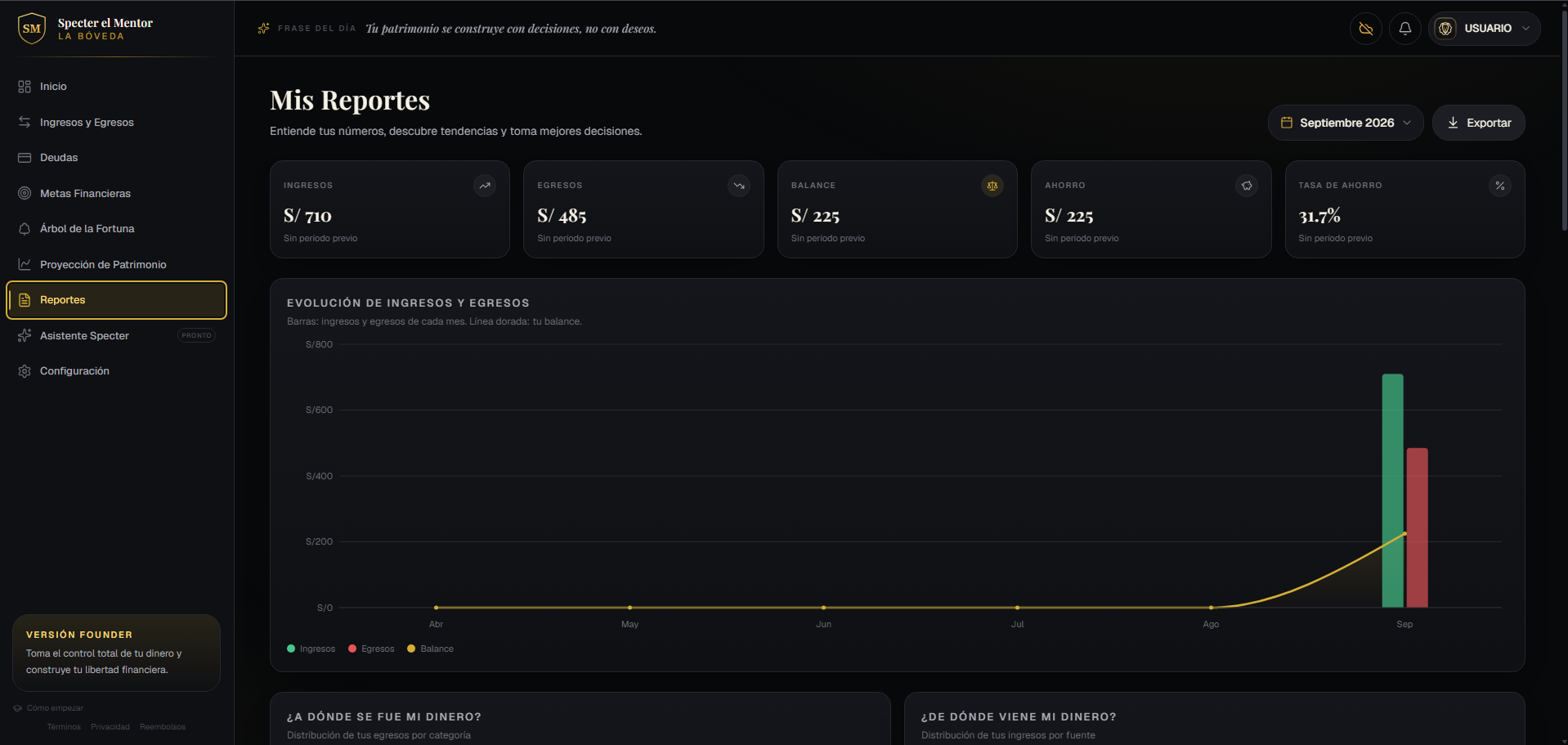Click the Evolución de Ingresos y Egresos title
This screenshot has width=1568, height=745.
[x=408, y=303]
